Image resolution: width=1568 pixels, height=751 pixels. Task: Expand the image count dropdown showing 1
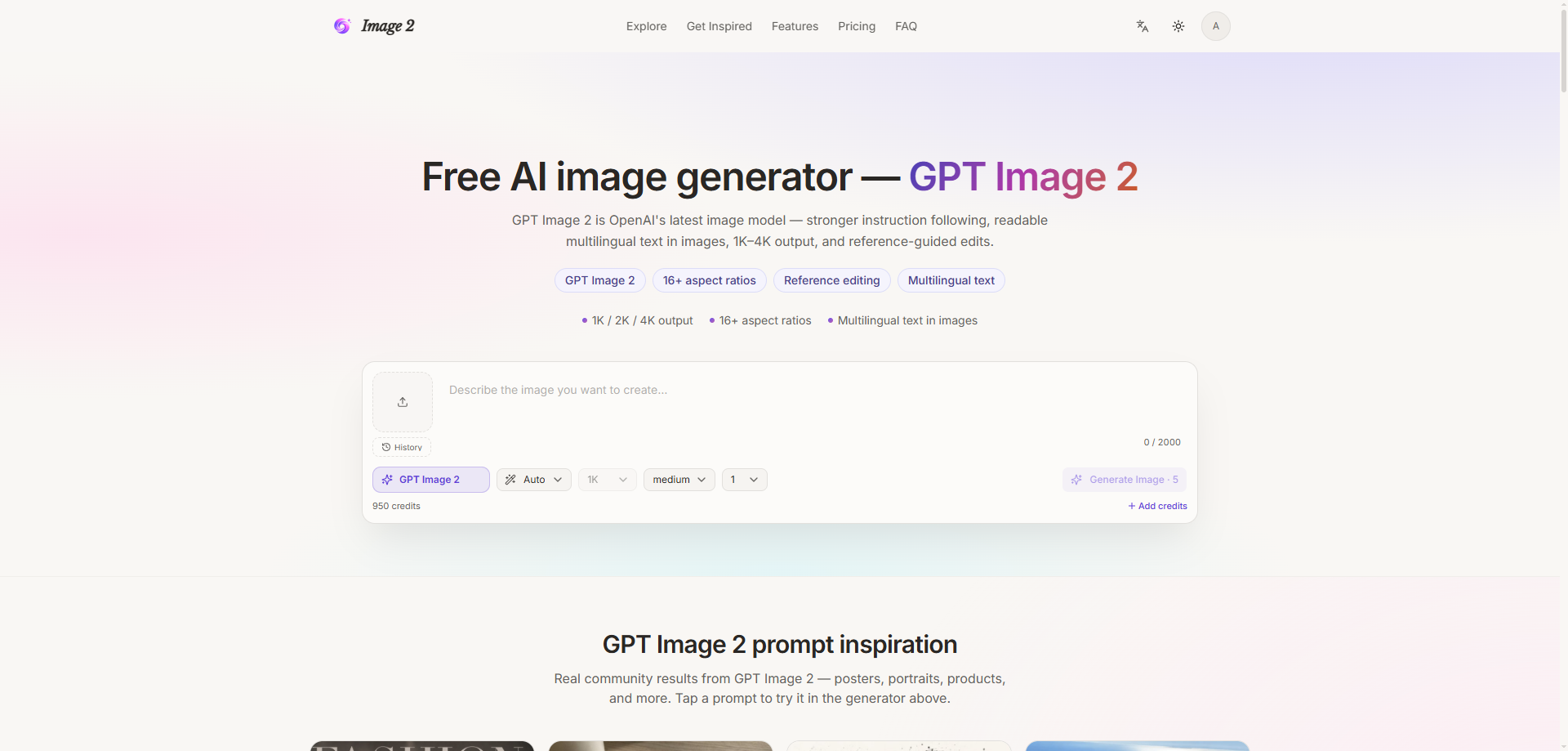tap(745, 480)
